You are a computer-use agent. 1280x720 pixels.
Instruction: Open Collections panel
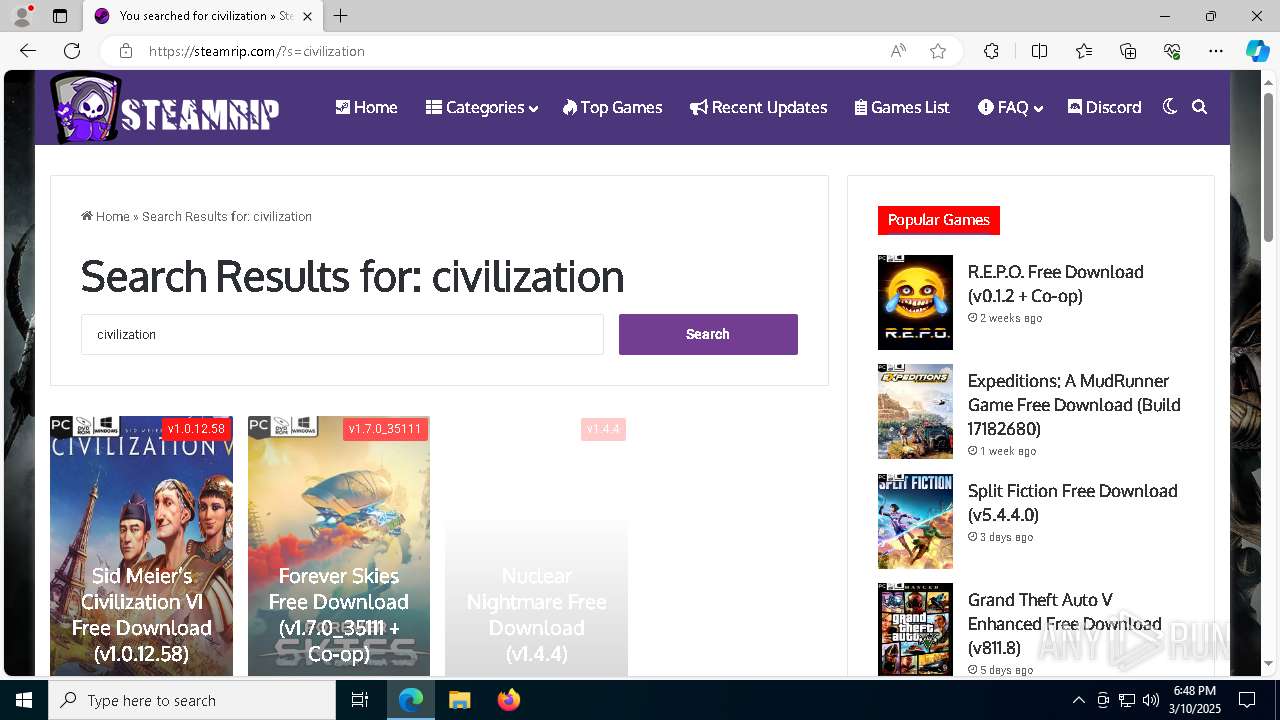(x=1128, y=51)
